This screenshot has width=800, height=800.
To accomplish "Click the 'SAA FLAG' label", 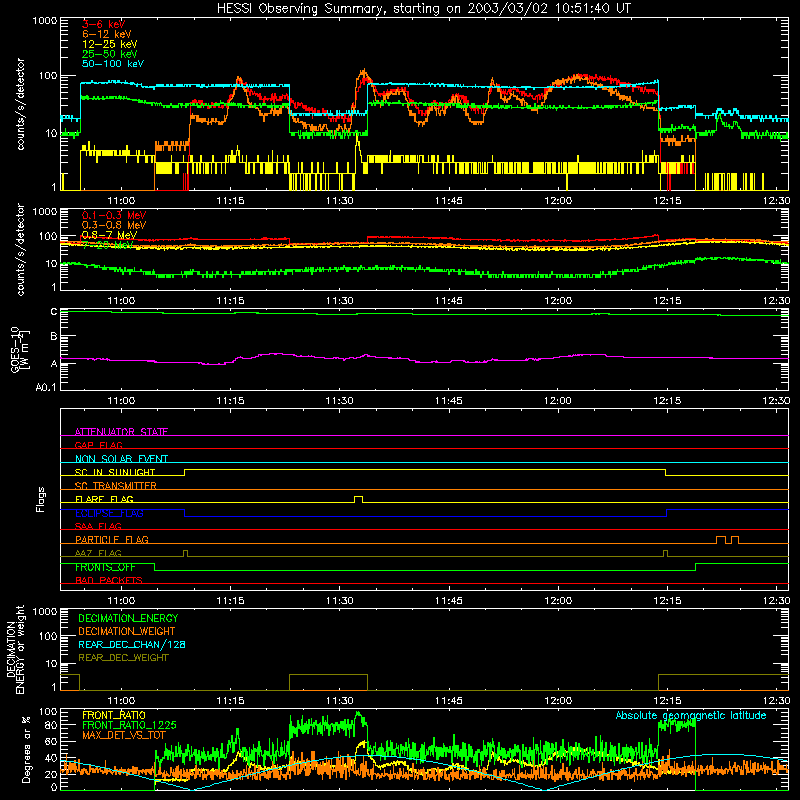I will coord(98,526).
